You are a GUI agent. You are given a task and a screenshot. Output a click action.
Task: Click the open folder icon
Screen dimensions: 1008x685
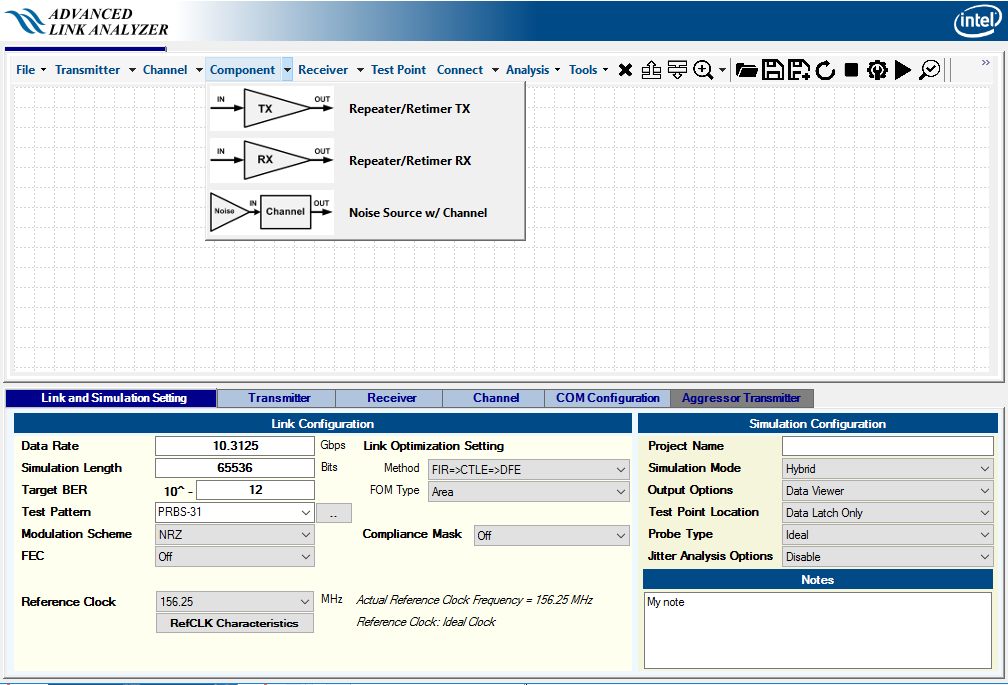[746, 70]
